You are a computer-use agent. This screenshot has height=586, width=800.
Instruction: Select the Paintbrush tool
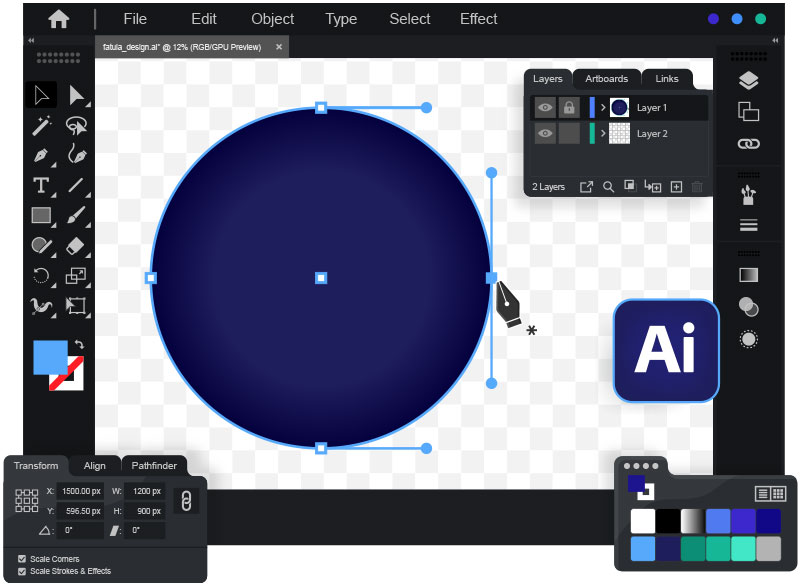76,215
